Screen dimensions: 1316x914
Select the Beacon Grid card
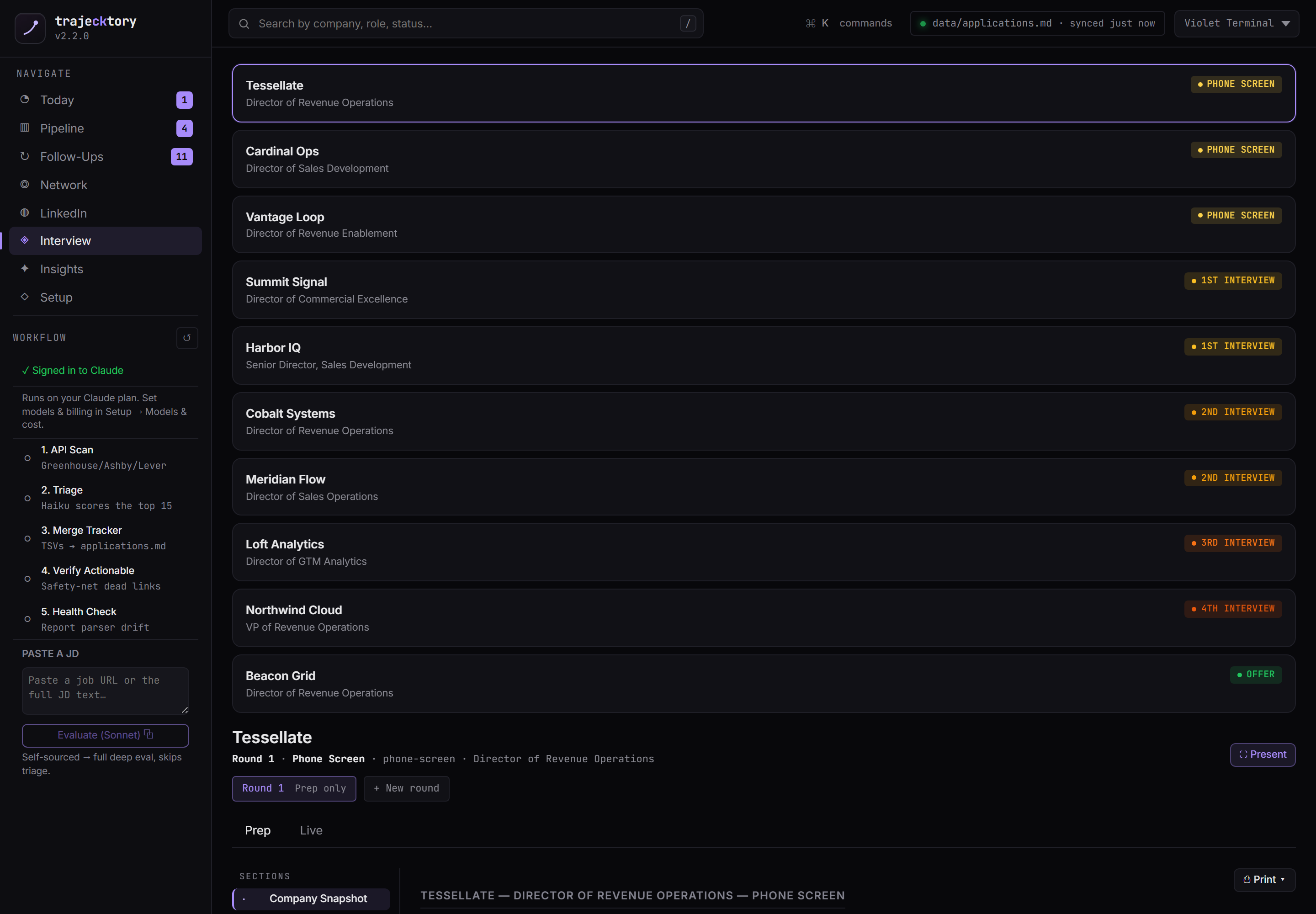764,684
